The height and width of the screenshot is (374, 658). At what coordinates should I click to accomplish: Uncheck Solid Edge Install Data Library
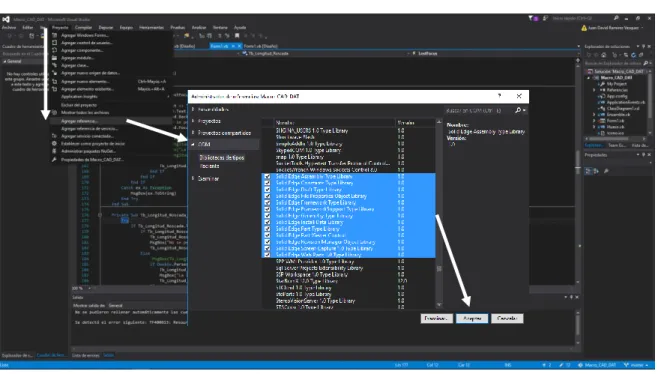267,222
